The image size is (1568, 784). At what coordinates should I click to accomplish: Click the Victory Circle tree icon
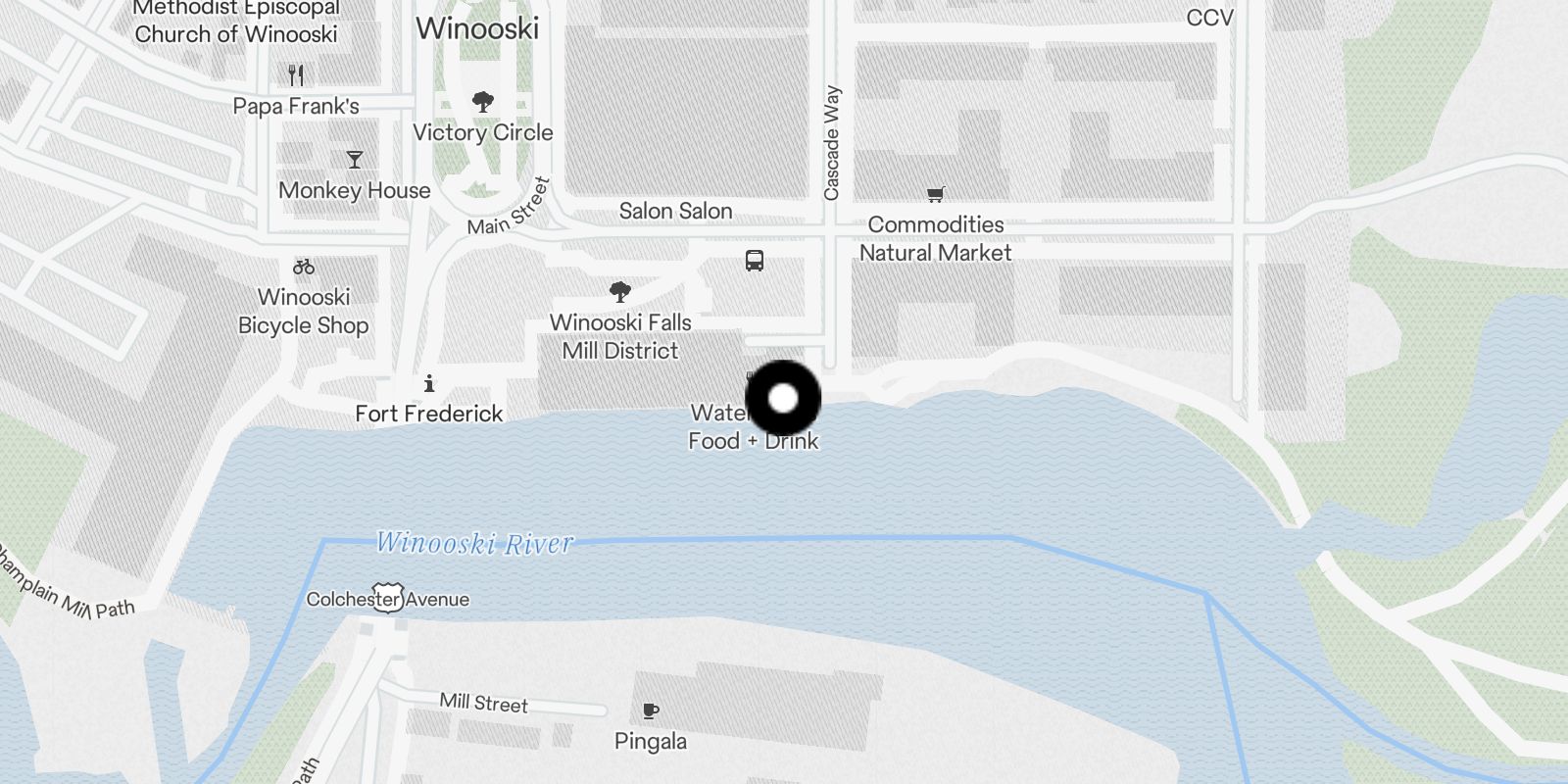[x=482, y=101]
